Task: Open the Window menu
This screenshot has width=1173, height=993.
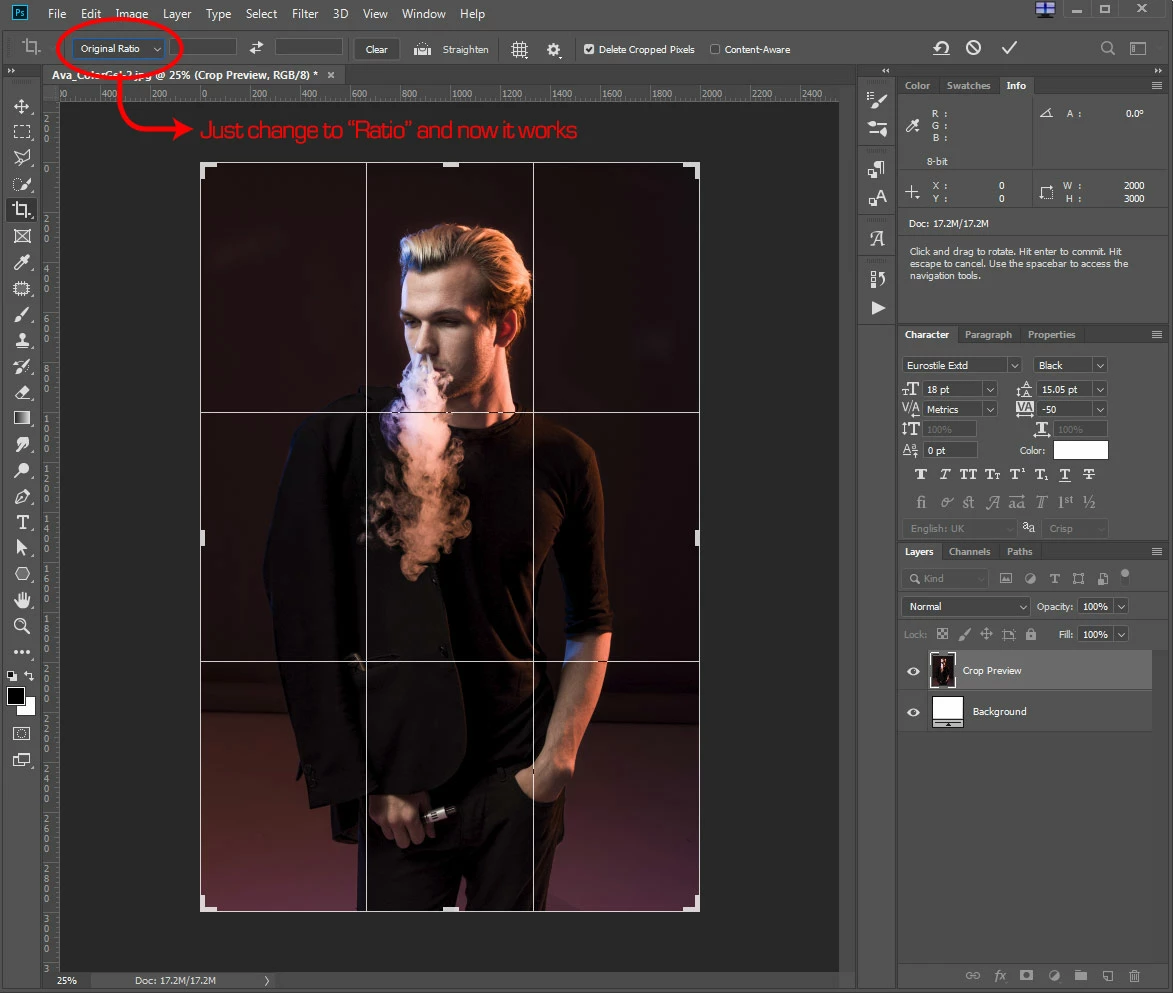Action: (423, 13)
